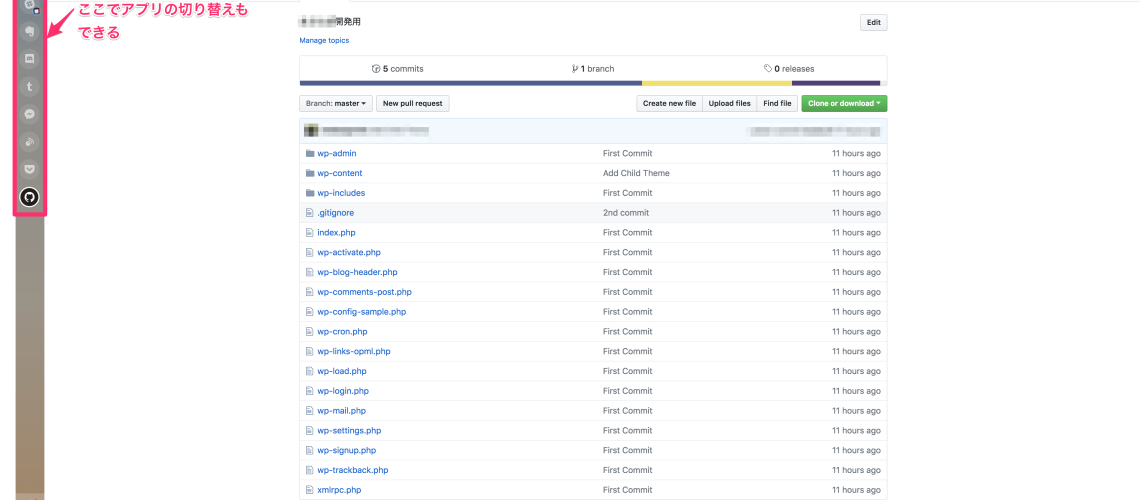Open the wp-content folder link
Image resolution: width=1140 pixels, height=500 pixels.
click(340, 173)
